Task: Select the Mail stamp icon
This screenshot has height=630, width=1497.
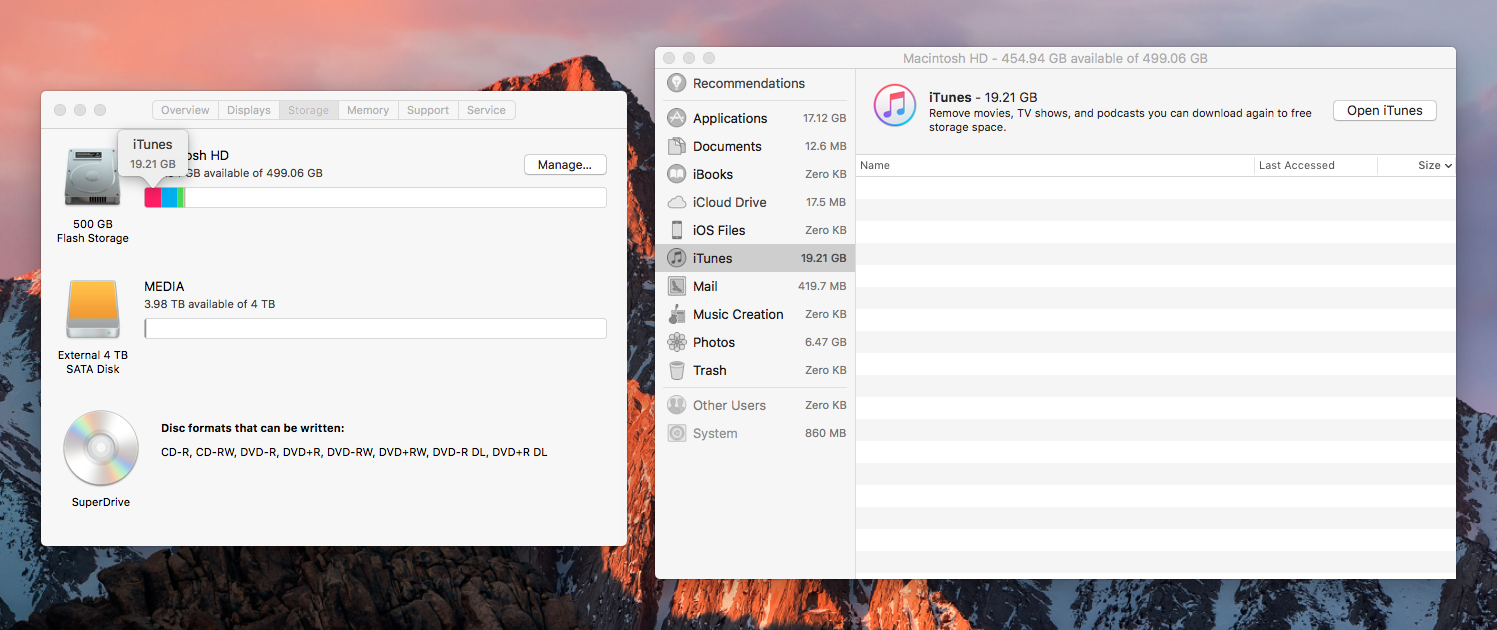Action: pos(677,286)
